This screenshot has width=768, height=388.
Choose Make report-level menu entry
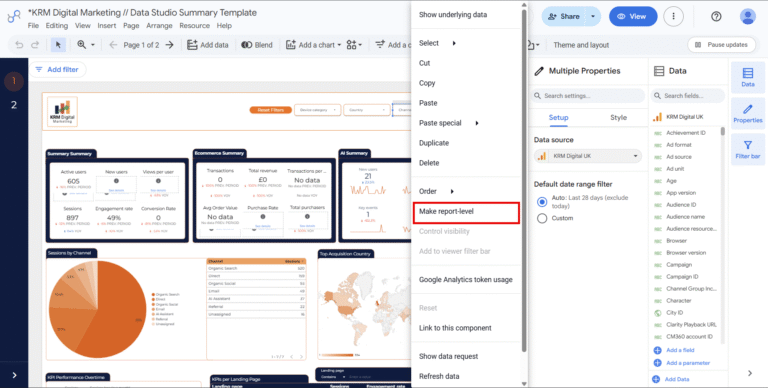[x=465, y=212]
